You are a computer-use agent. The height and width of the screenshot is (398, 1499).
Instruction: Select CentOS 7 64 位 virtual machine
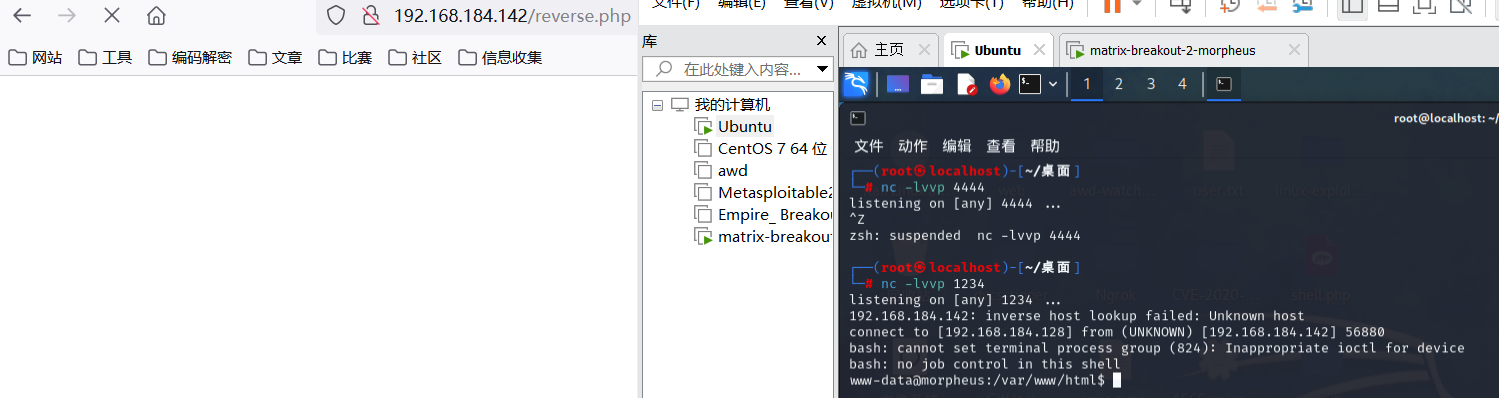pyautogui.click(x=772, y=148)
